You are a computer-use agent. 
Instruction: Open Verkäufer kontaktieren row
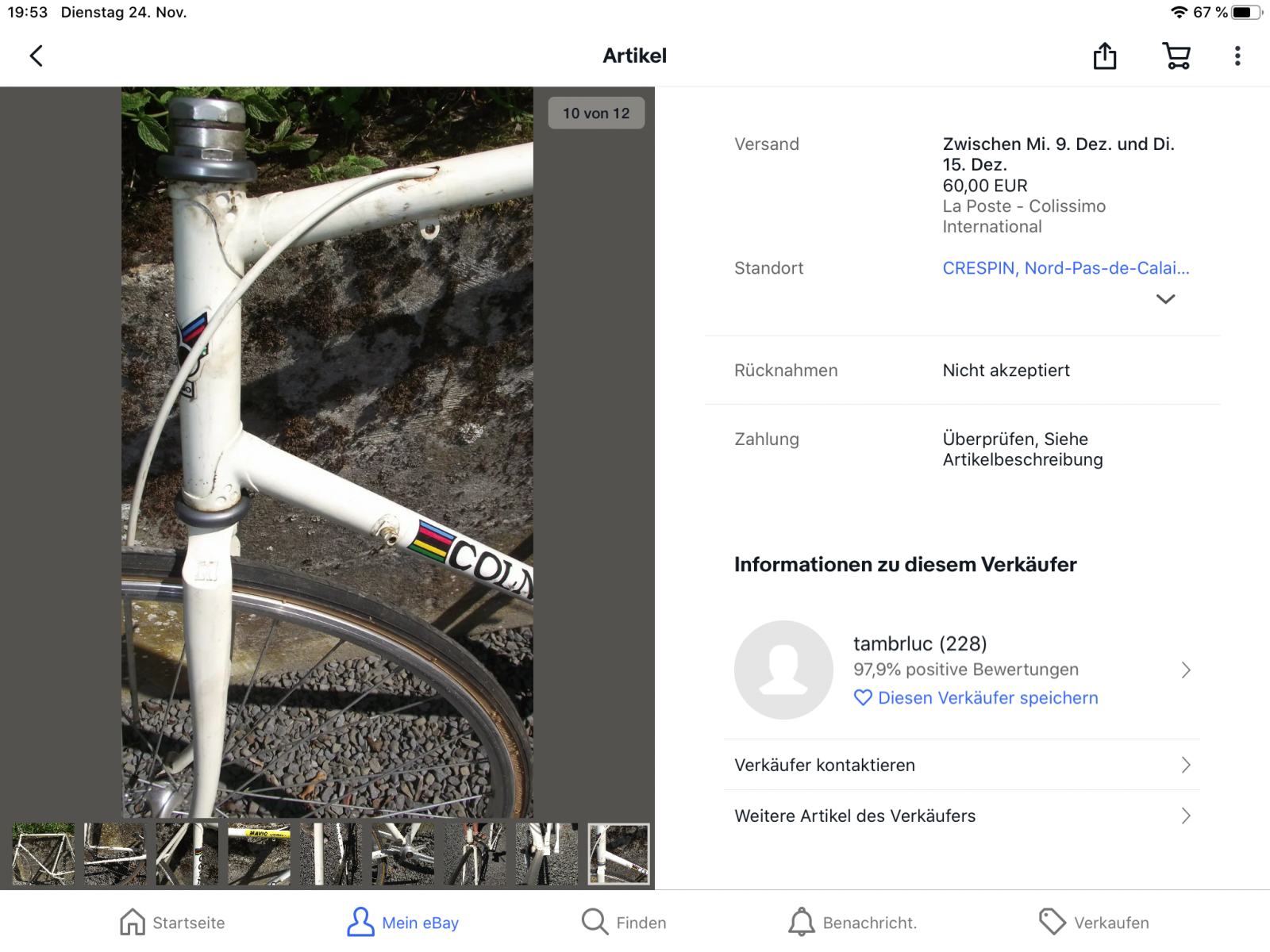(x=961, y=765)
